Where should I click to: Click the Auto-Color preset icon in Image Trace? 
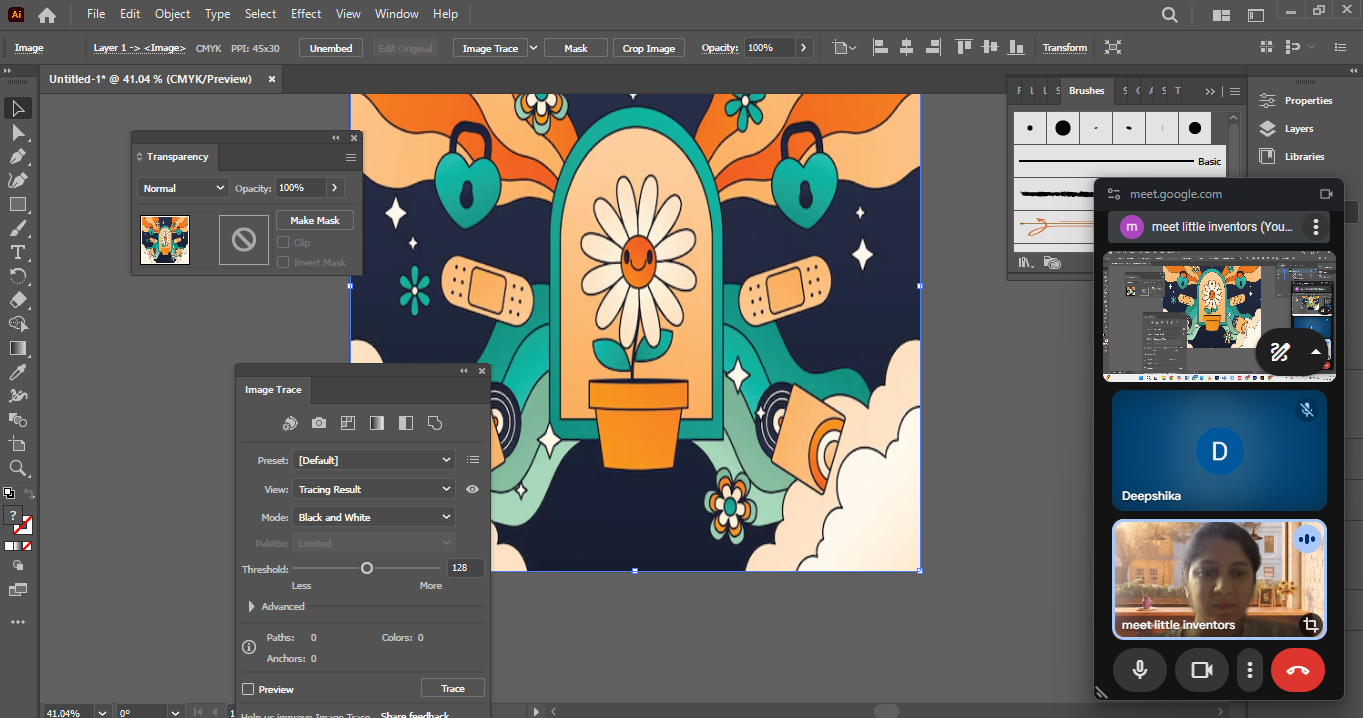[x=290, y=423]
